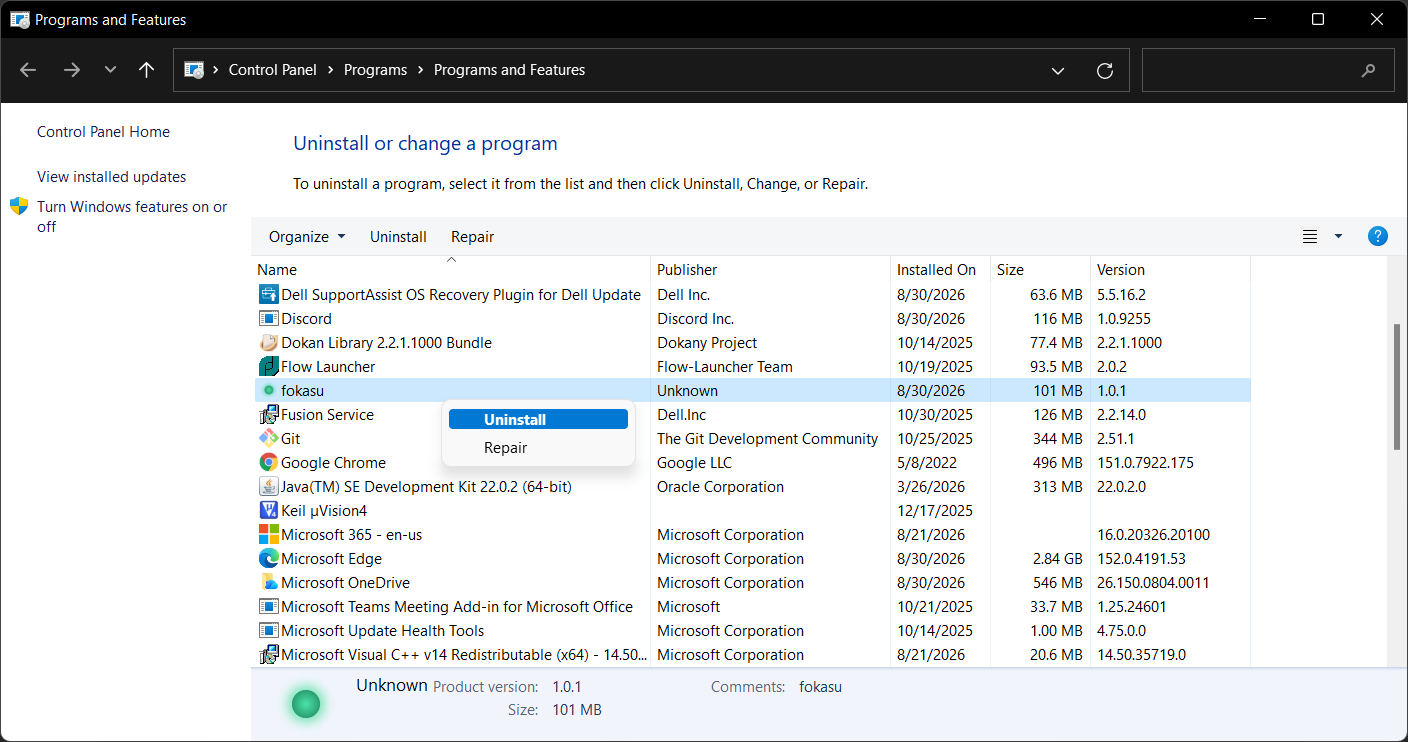Click publisher 'Flow-Launcher Team'
This screenshot has width=1408, height=742.
pos(724,367)
